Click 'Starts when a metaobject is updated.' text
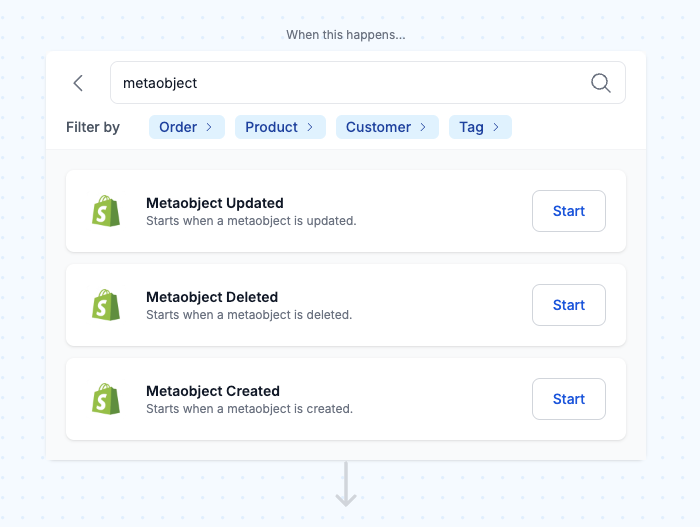This screenshot has width=700, height=527. (251, 221)
